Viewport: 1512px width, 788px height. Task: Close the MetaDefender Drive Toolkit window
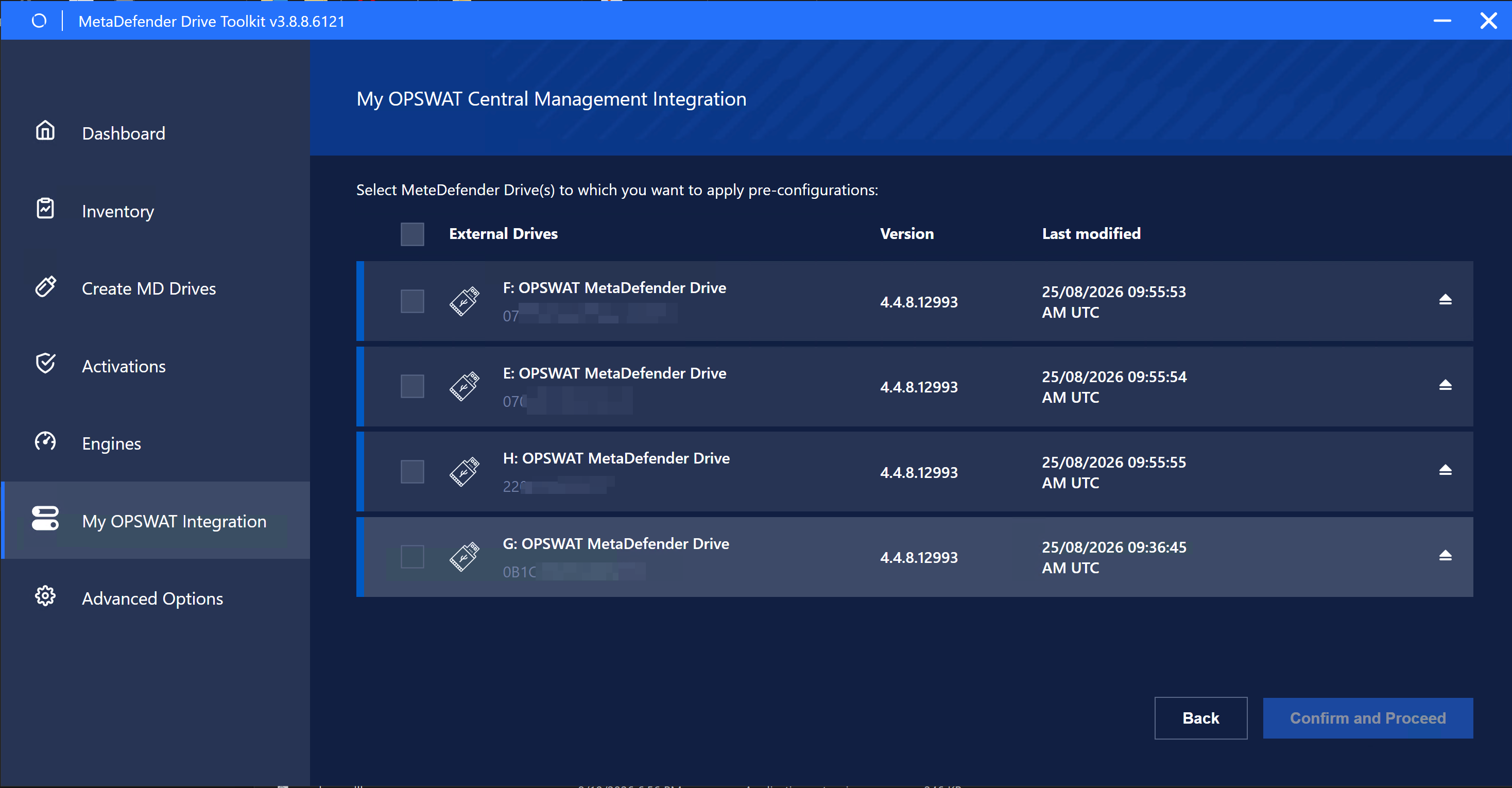tap(1488, 21)
